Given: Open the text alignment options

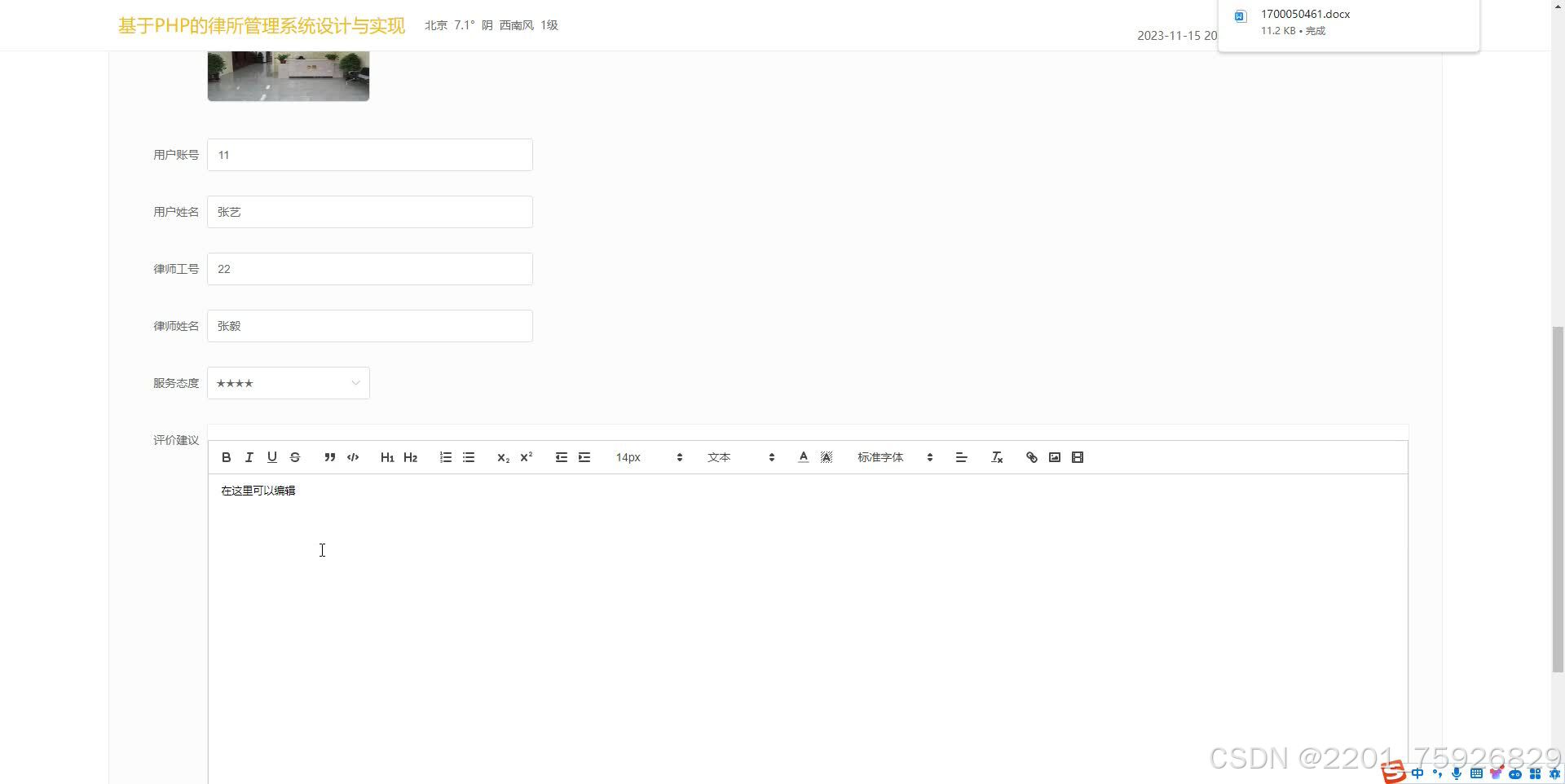Looking at the screenshot, I should (x=962, y=457).
